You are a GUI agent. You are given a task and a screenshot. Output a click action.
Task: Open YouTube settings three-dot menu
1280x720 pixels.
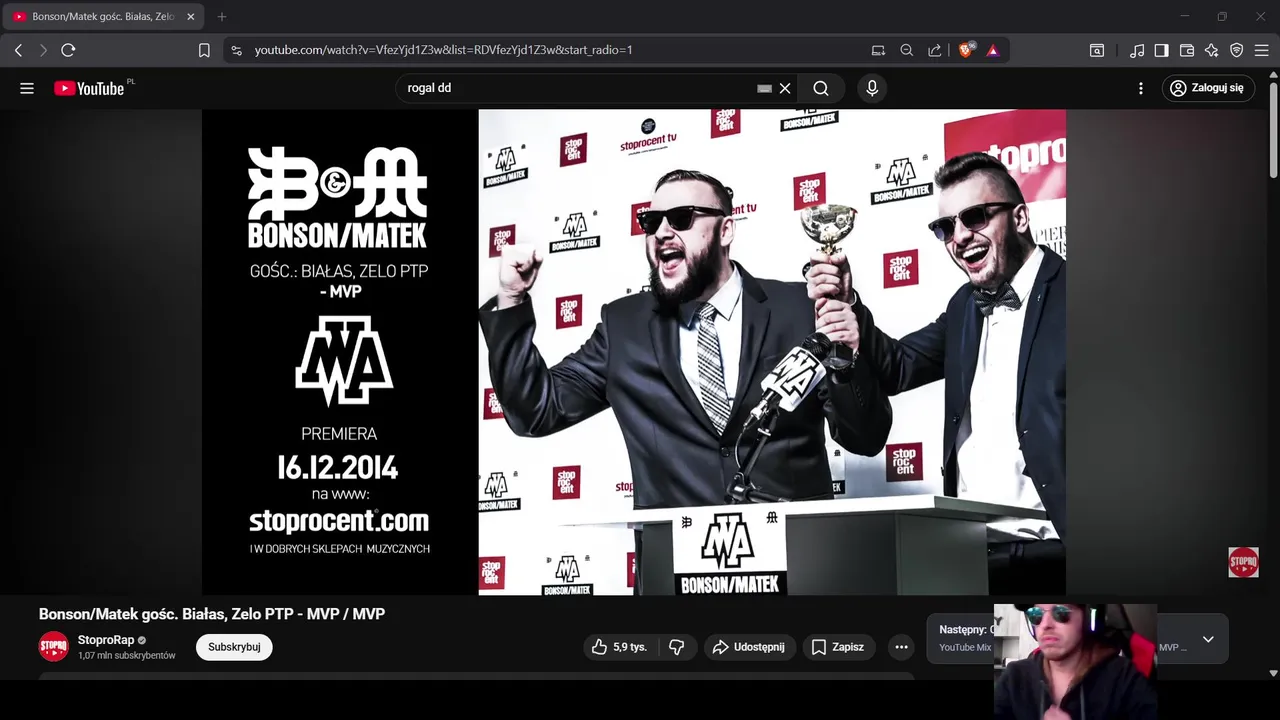pos(1141,88)
